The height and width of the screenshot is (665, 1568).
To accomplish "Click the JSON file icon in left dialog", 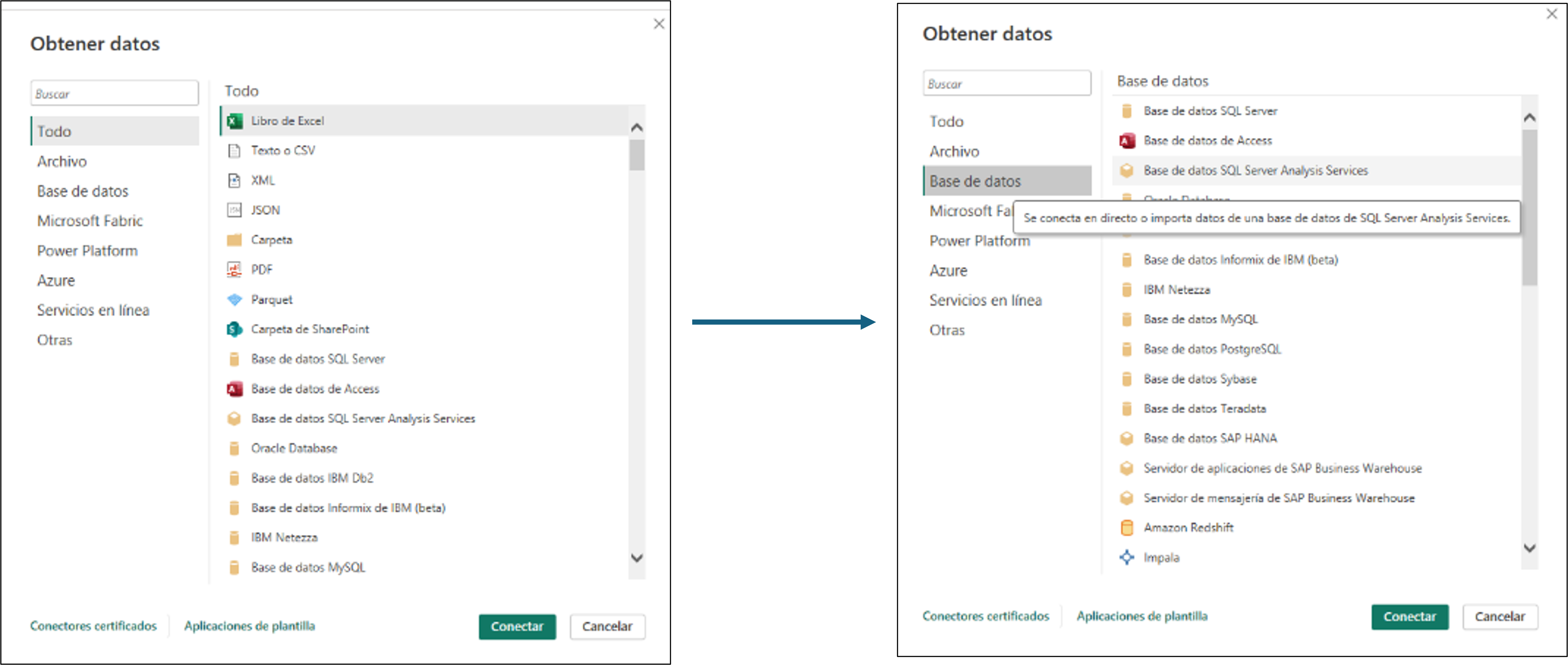I will 235,211.
